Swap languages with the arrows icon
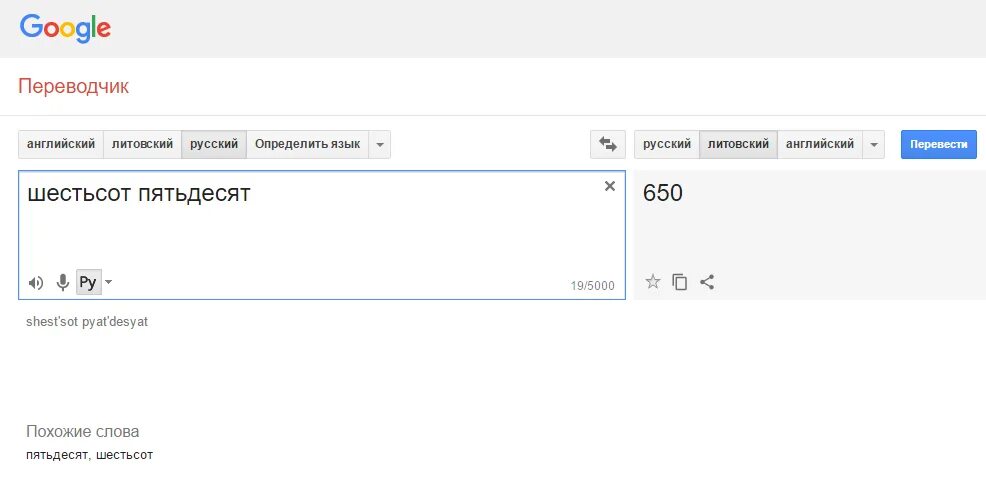The width and height of the screenshot is (986, 484). 607,144
